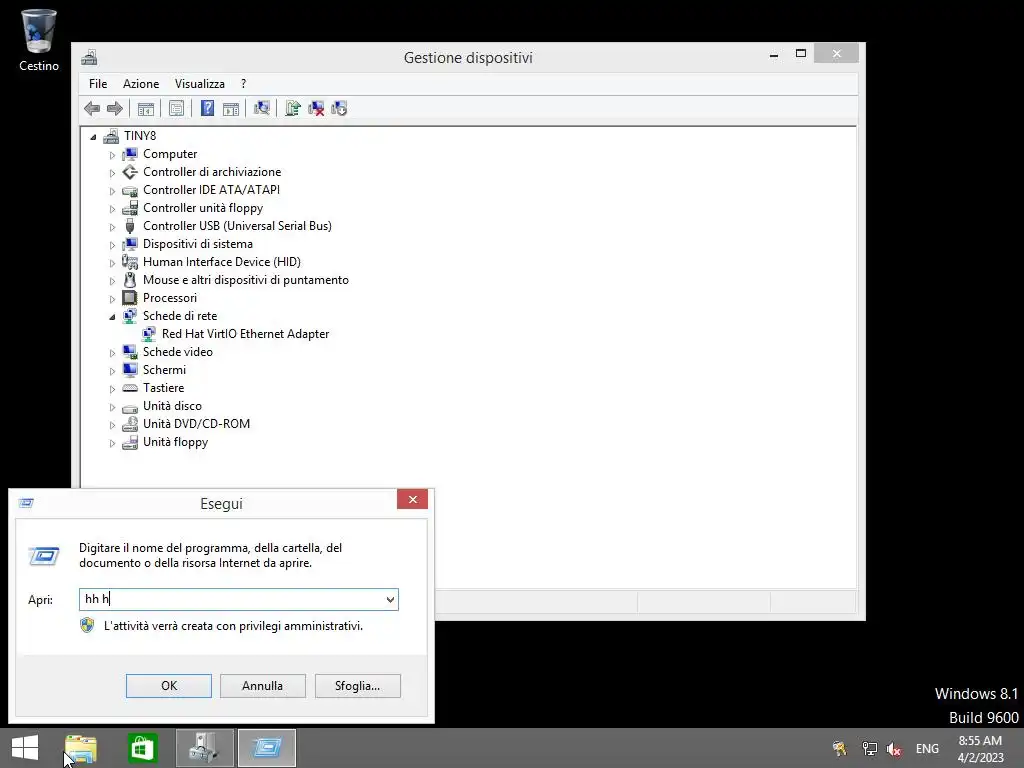
Task: Click the Gestione dispositivi title bar icon
Action: (x=89, y=57)
